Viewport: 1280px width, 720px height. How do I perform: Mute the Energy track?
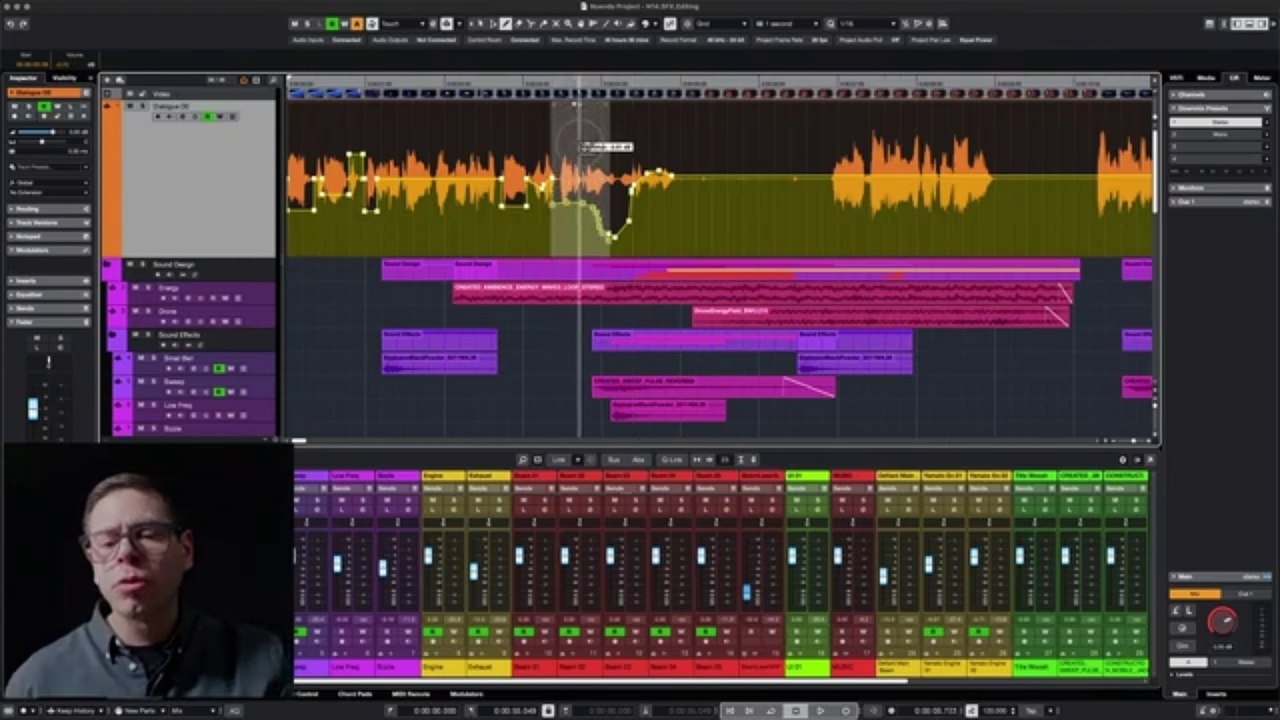pyautogui.click(x=135, y=287)
